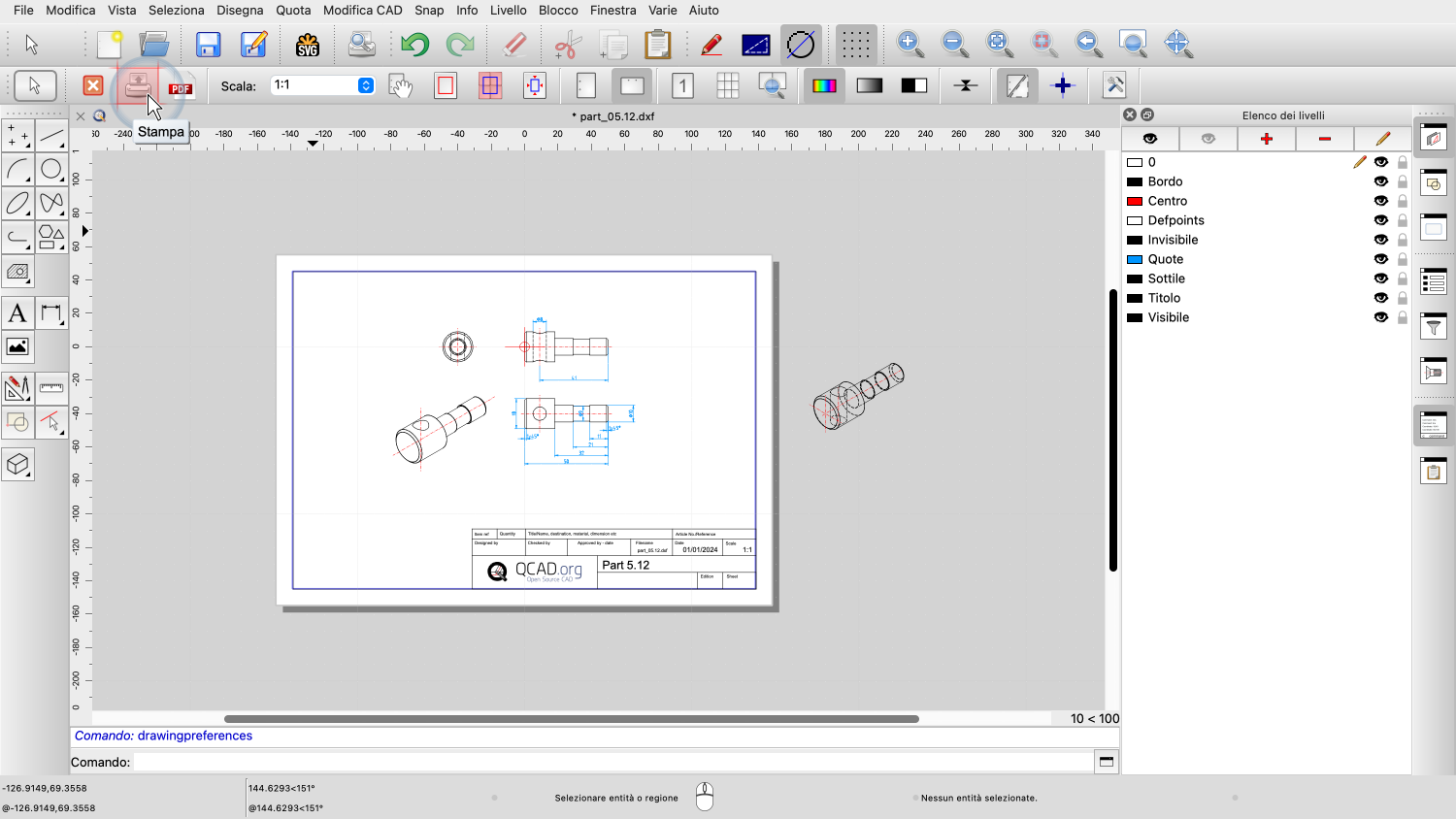Open the 3D isometric box tool

coord(17,465)
